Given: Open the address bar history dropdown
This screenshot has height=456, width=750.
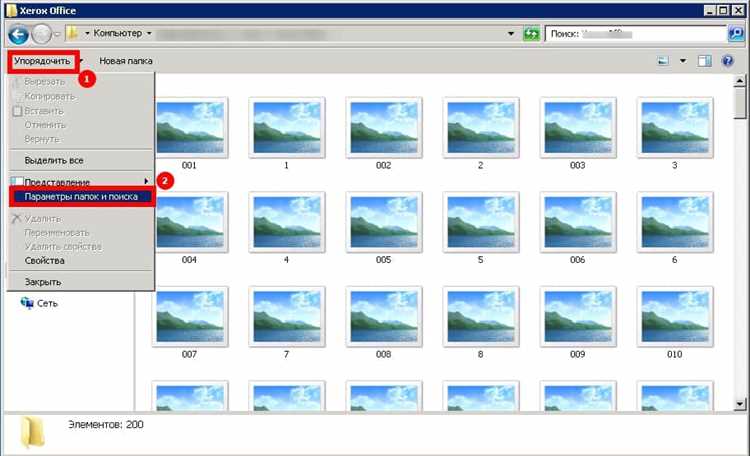Looking at the screenshot, I should (511, 34).
